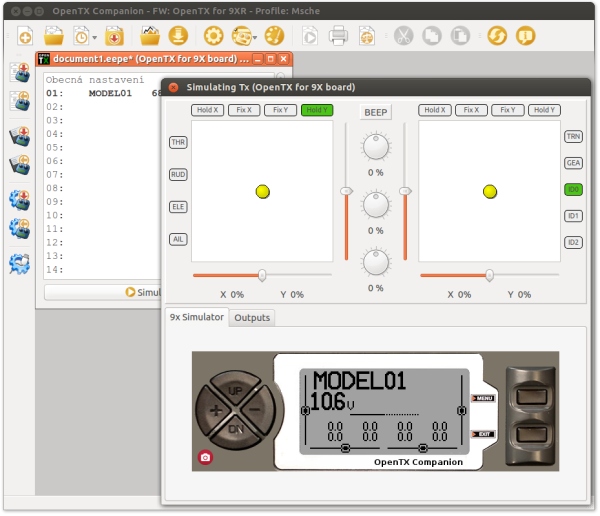600x516 pixels.
Task: Select MODEL01 in the model list
Action: coord(110,93)
